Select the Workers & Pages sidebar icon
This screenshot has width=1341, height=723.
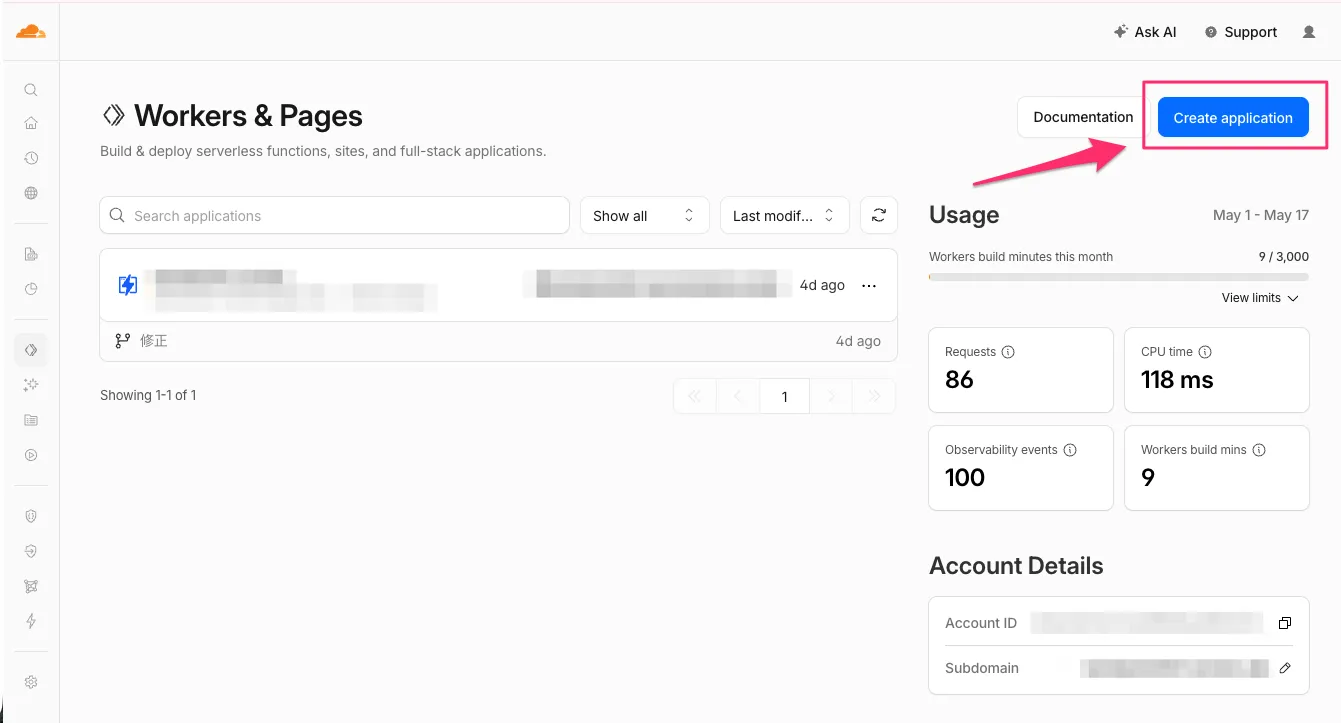click(31, 350)
